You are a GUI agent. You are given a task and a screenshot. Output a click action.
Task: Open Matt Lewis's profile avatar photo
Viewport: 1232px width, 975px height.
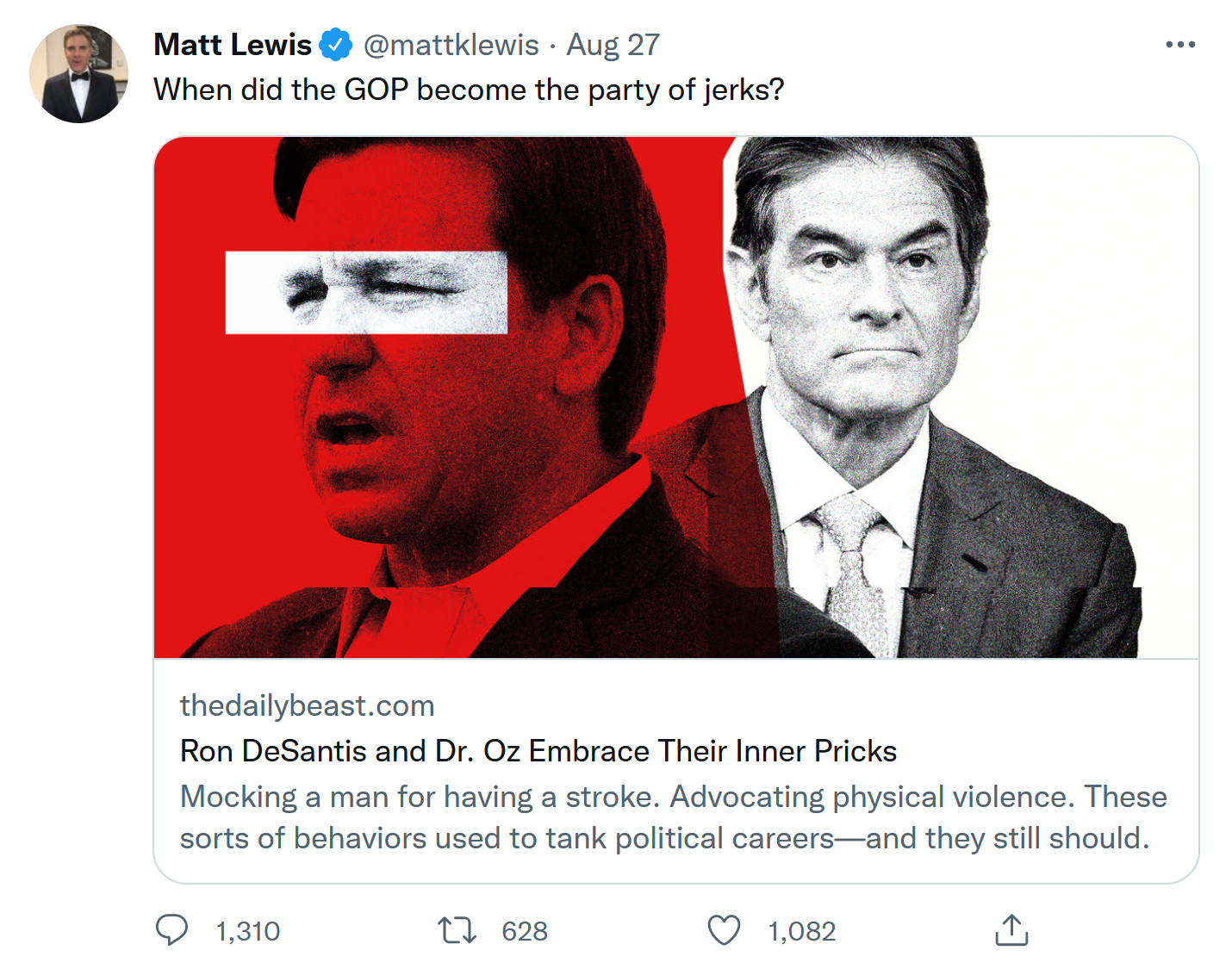click(x=78, y=74)
